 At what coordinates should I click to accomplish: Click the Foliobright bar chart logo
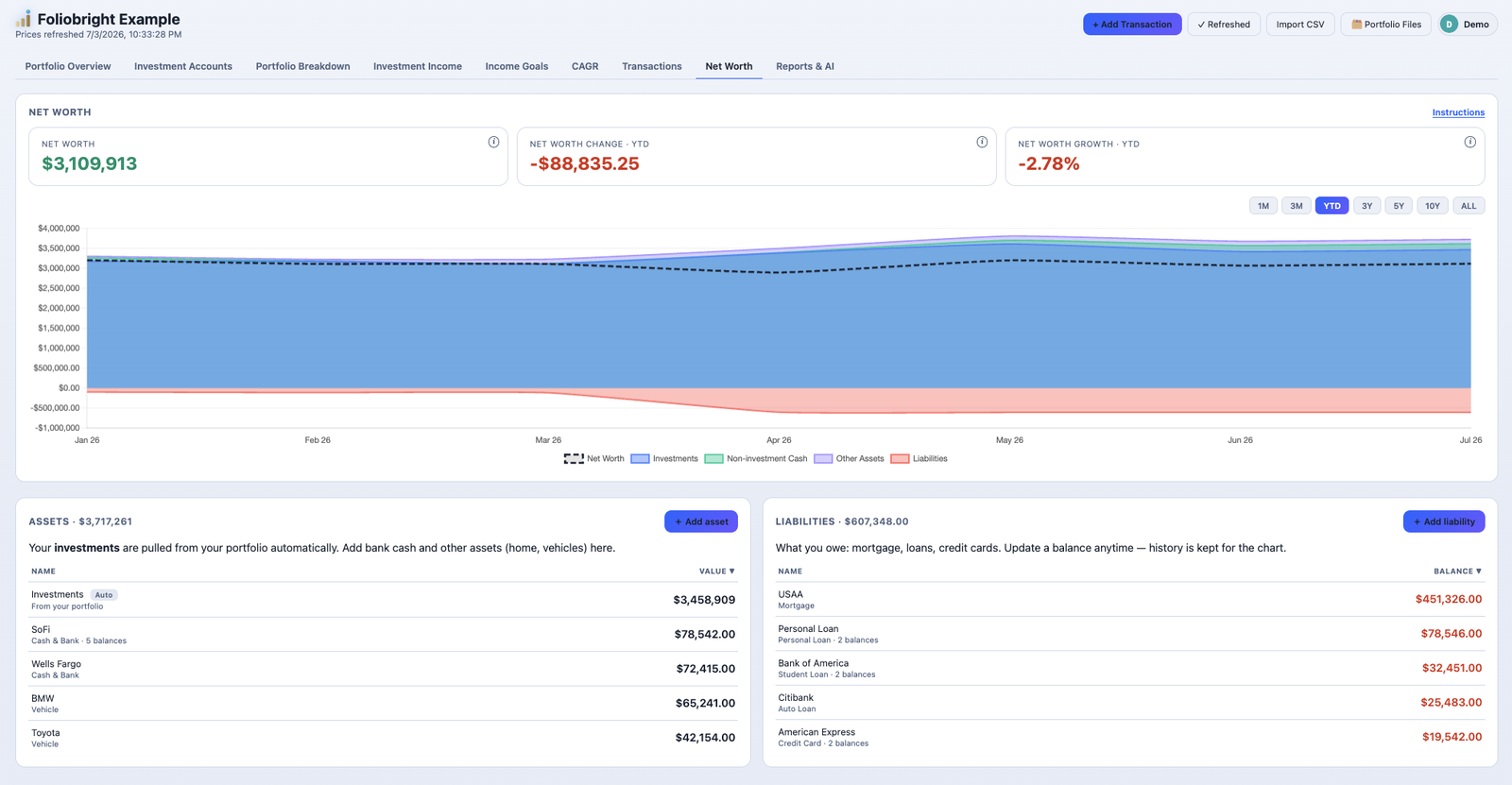click(x=24, y=18)
